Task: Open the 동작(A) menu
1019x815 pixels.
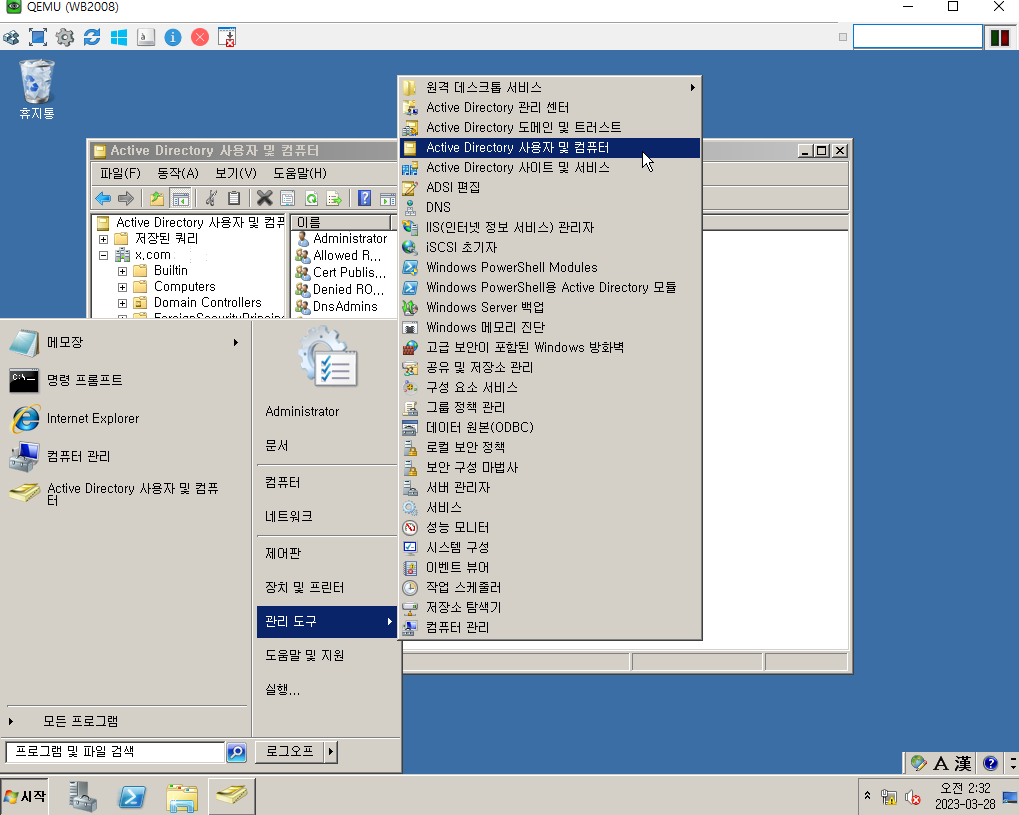Action: coord(178,174)
